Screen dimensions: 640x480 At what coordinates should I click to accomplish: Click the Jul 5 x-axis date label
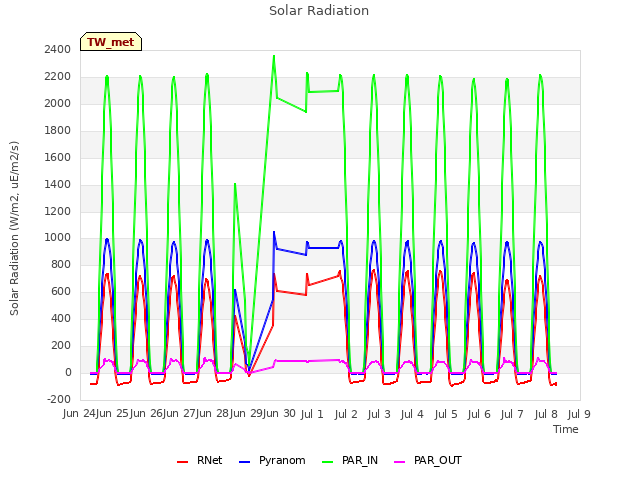(446, 414)
